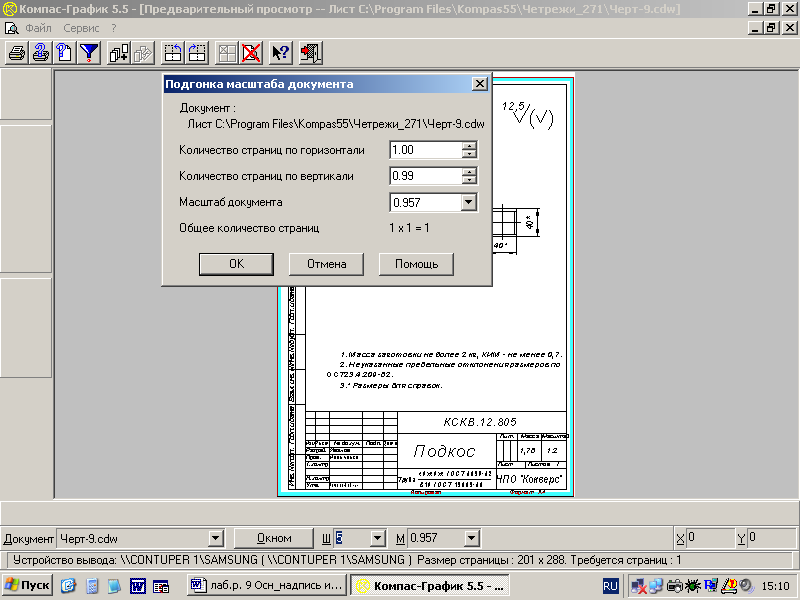Viewport: 800px width, 600px height.
Task: Click the Помощь button
Action: tap(416, 264)
